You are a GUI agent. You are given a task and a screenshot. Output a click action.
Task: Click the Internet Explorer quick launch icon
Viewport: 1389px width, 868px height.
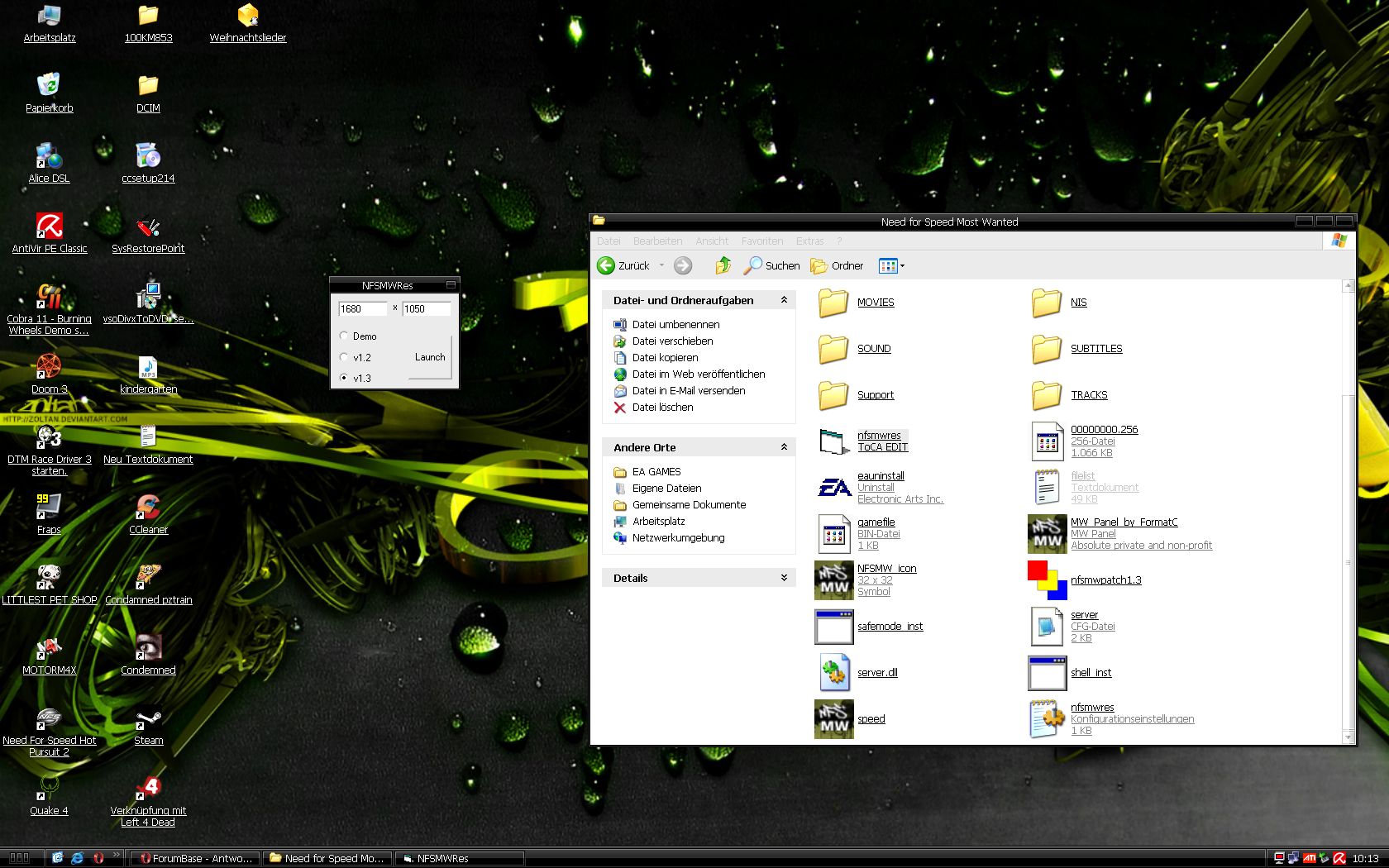tap(77, 858)
